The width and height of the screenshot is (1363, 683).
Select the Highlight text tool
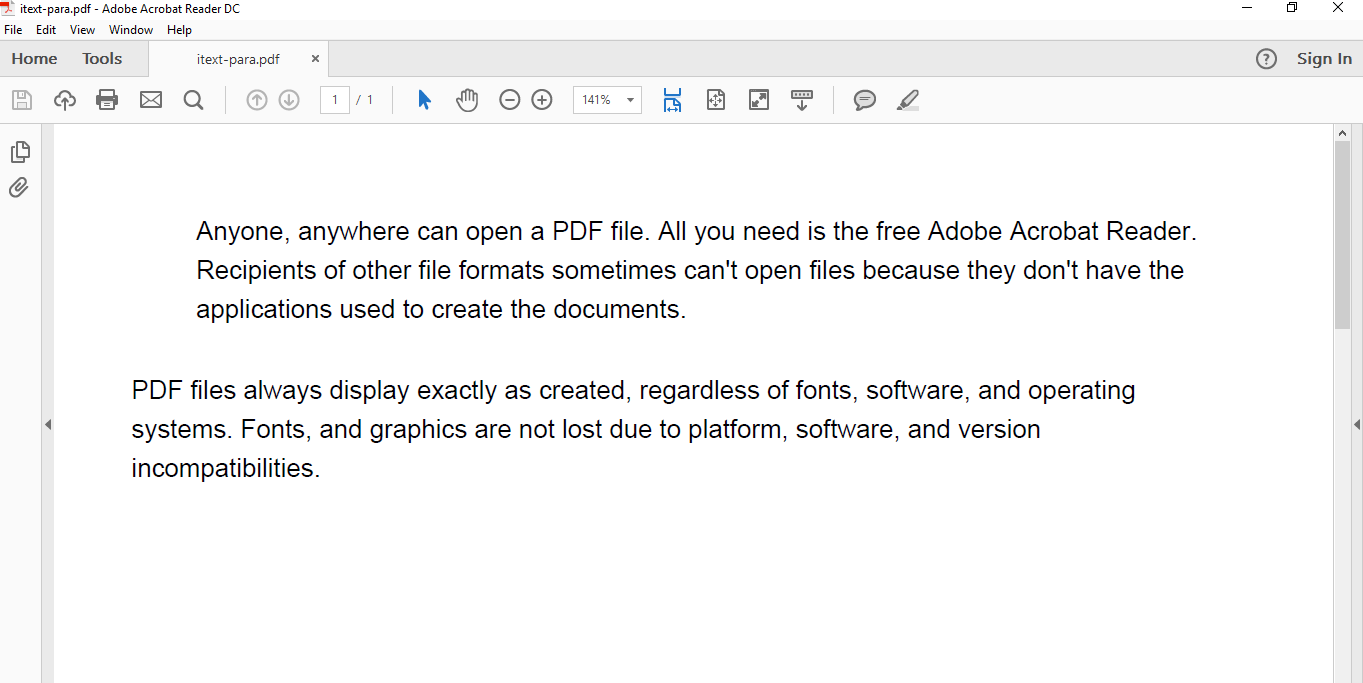[x=908, y=99]
